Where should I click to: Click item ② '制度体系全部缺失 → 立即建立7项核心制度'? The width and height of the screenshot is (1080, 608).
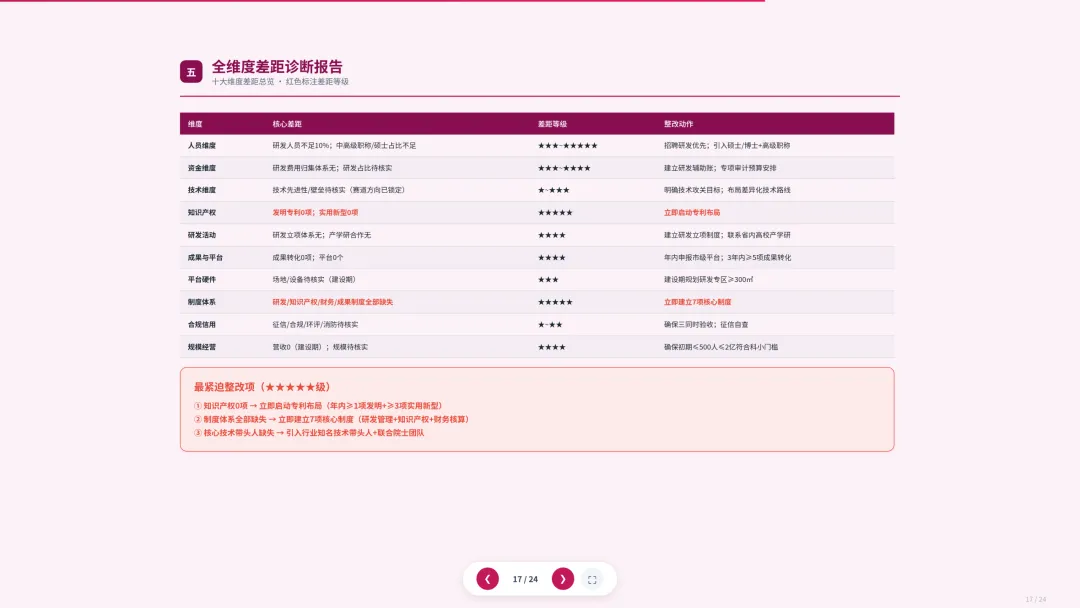point(331,419)
